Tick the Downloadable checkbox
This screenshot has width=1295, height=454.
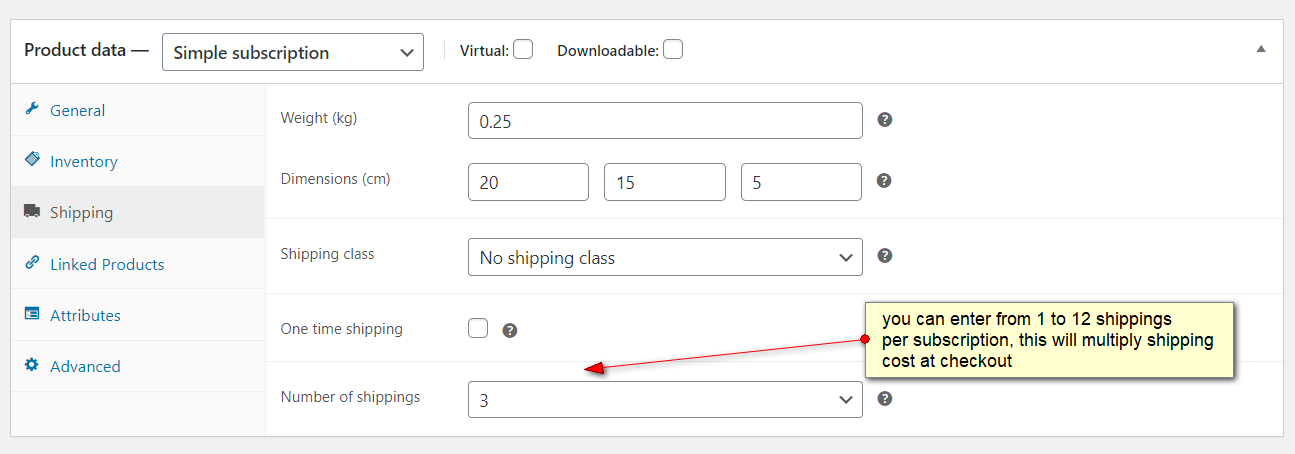673,49
